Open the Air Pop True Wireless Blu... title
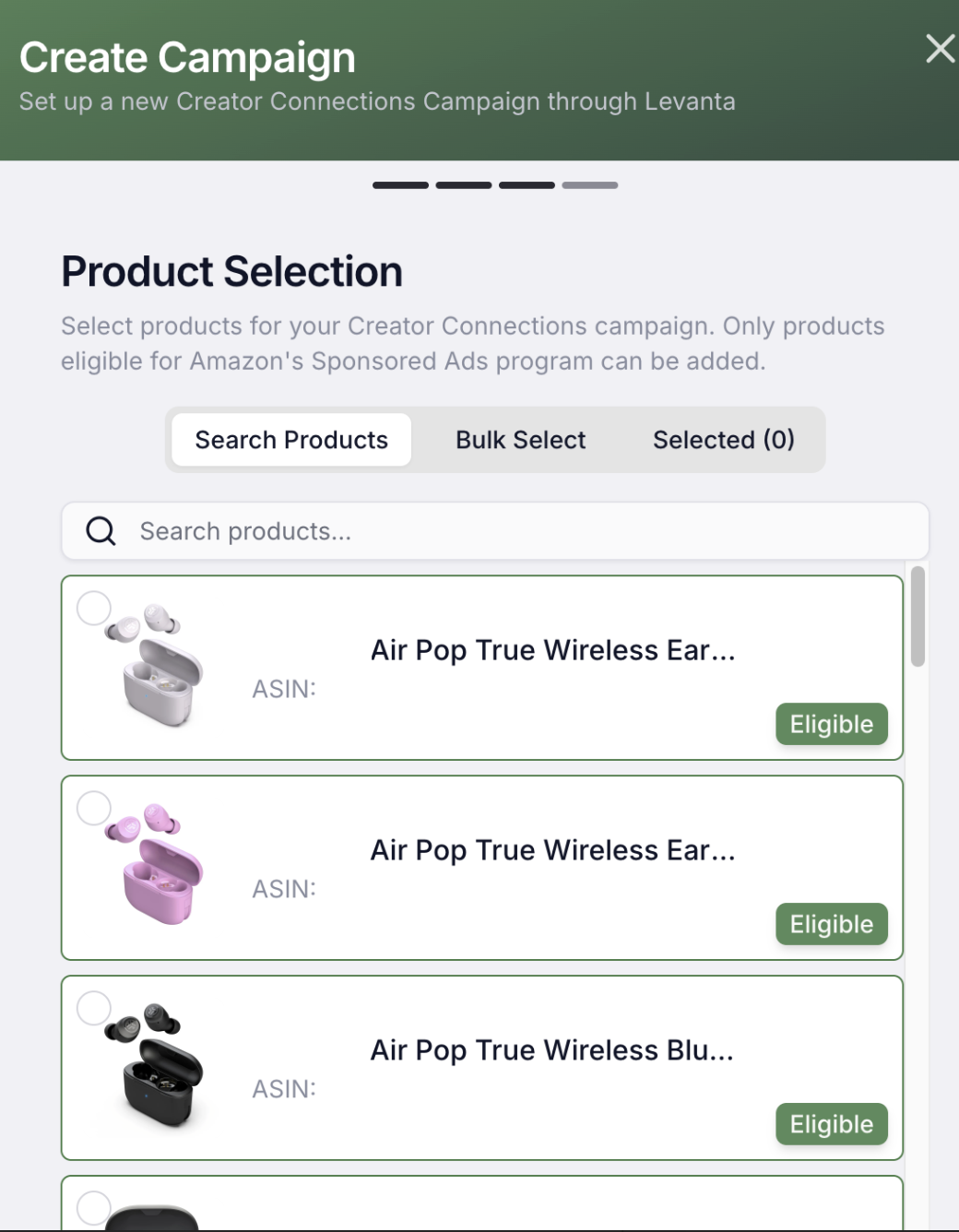 pos(551,1050)
